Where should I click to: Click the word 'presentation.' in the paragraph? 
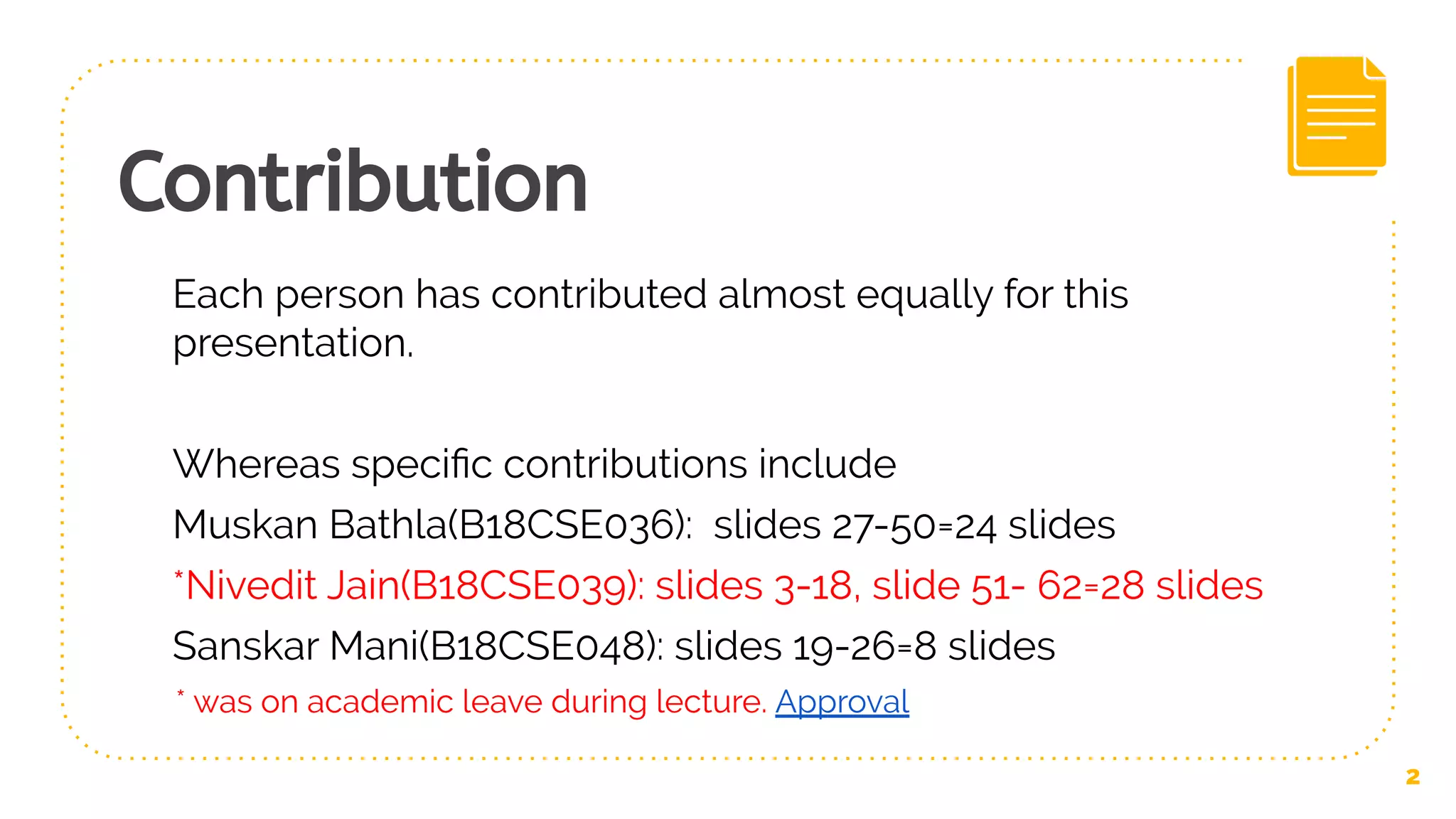coord(293,343)
